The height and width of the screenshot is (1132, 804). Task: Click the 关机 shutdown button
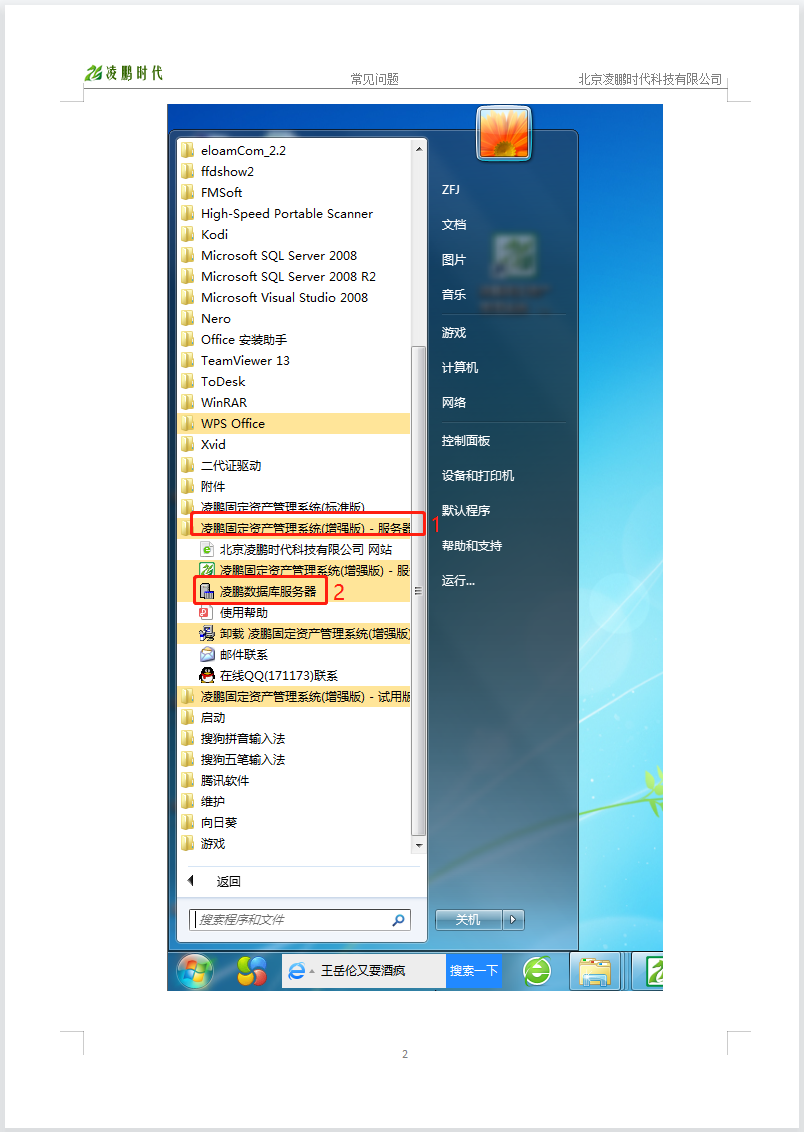(468, 919)
